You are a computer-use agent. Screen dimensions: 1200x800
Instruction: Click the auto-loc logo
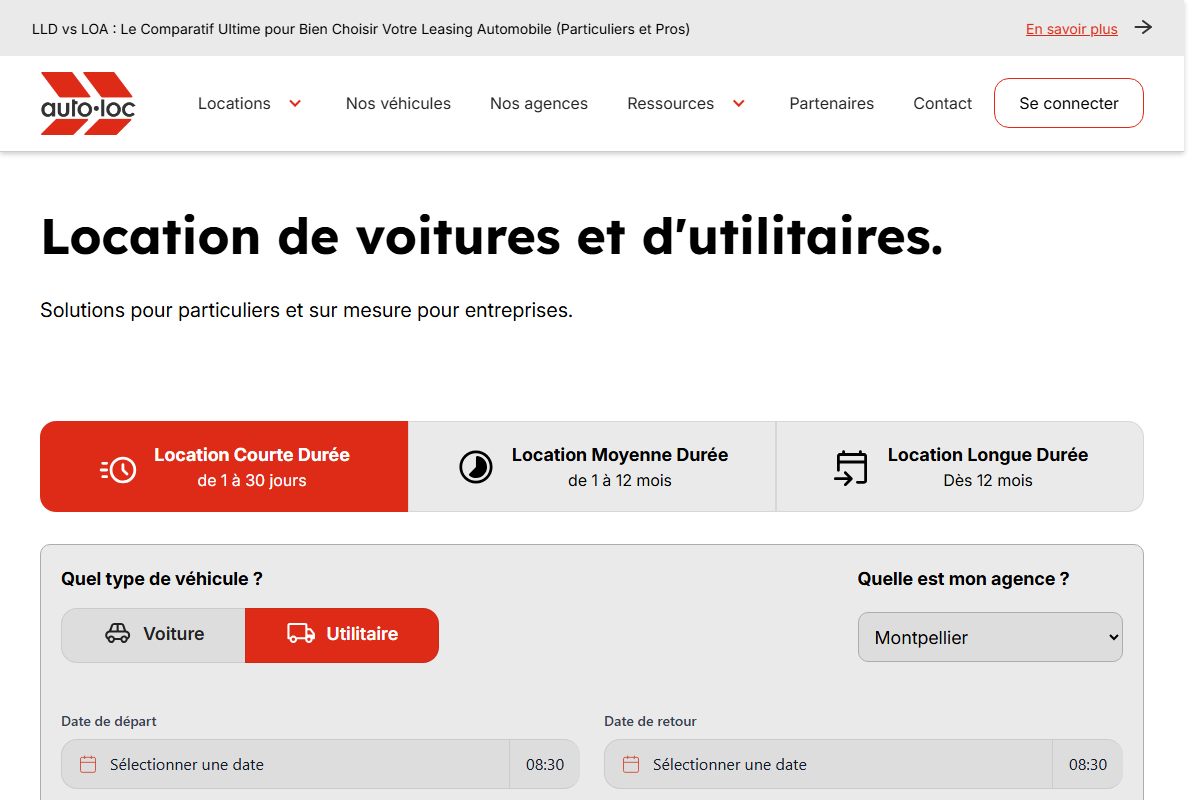(x=88, y=103)
